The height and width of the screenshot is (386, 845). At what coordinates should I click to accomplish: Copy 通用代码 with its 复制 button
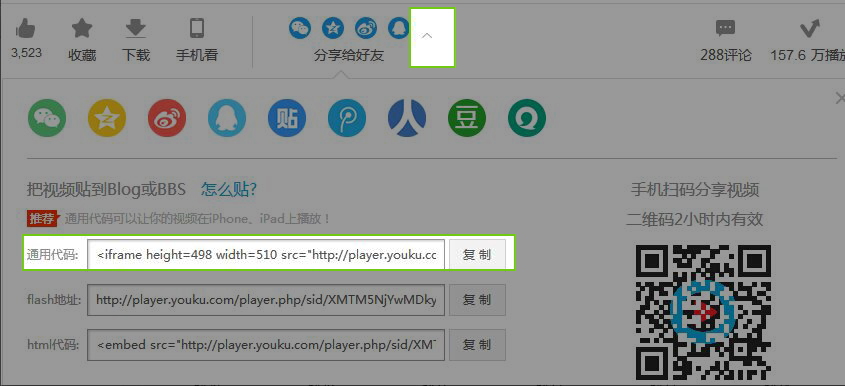477,254
